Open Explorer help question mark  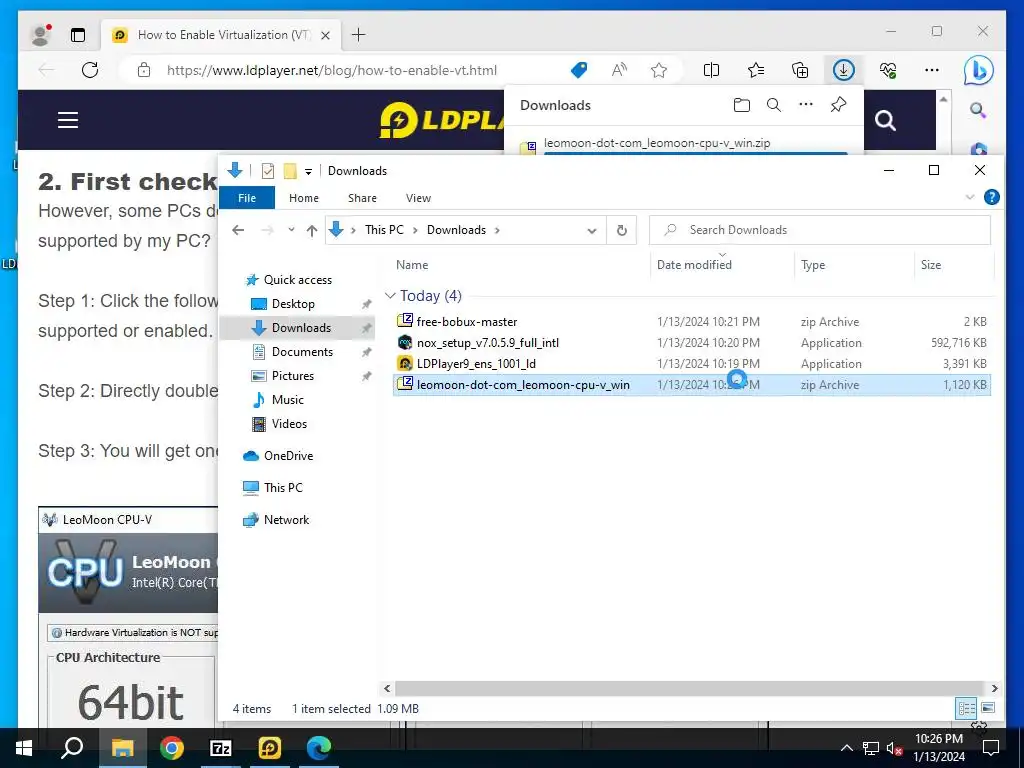991,197
